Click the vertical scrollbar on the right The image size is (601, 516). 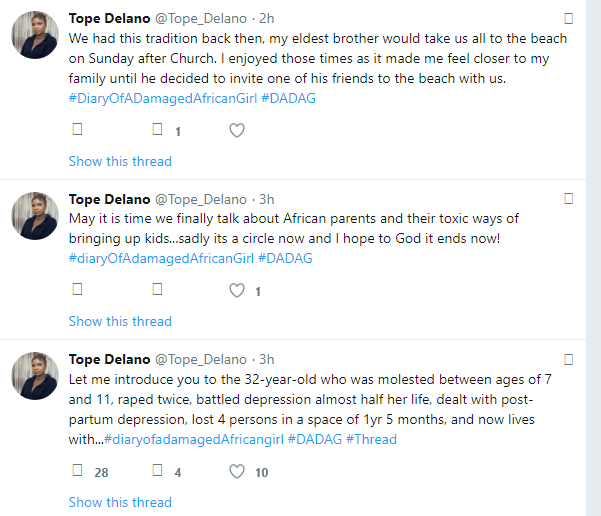click(592, 250)
